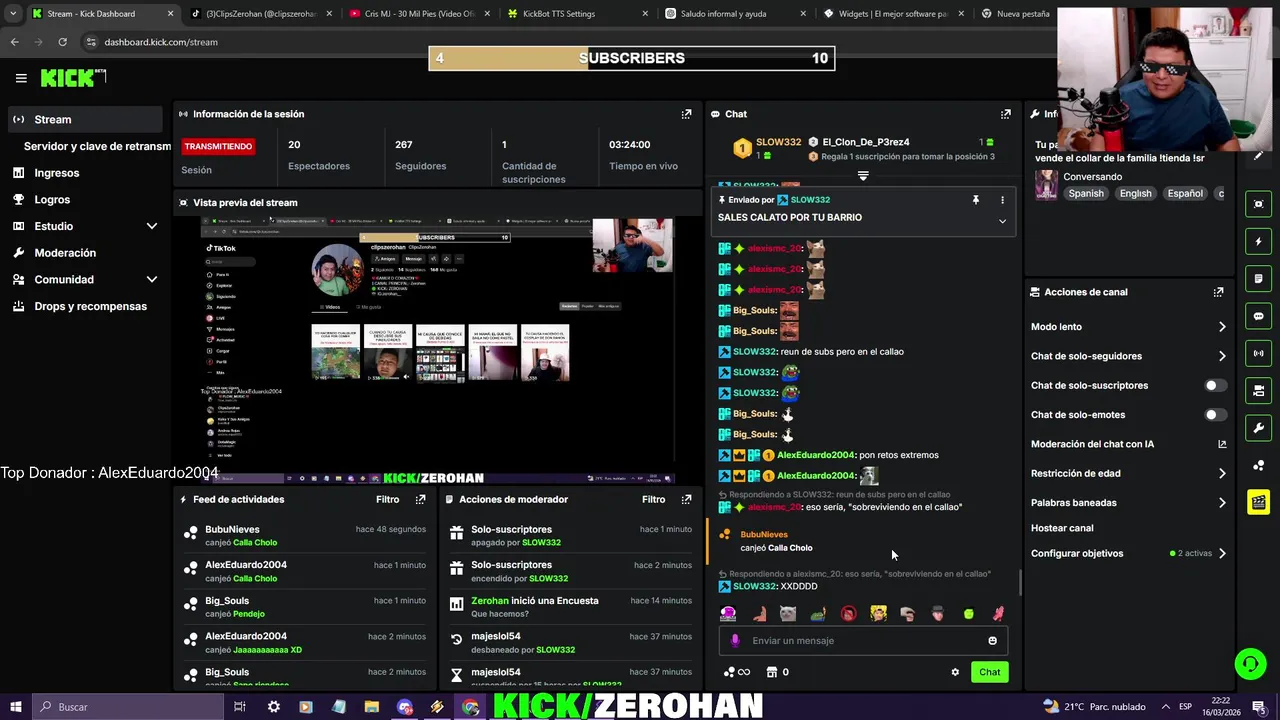This screenshot has width=1280, height=720.
Task: Open Drops y recompensas in the sidebar
Action: pos(90,306)
